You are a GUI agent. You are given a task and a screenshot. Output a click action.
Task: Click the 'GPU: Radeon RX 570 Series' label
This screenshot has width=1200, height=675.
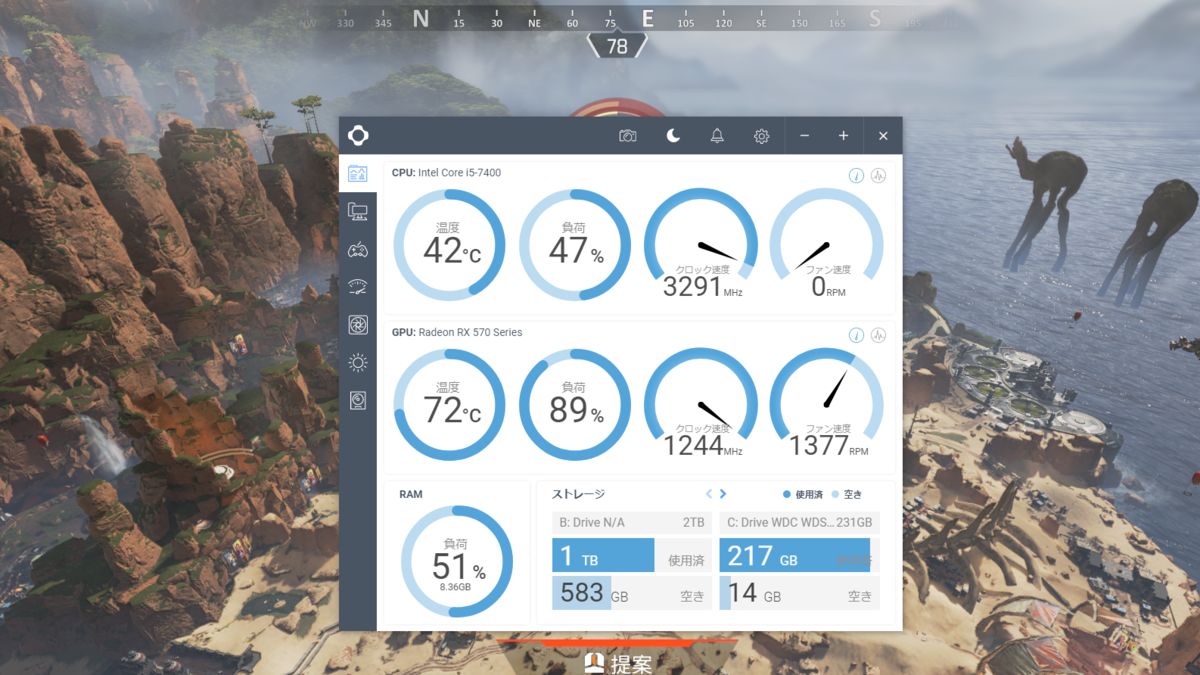pyautogui.click(x=457, y=332)
